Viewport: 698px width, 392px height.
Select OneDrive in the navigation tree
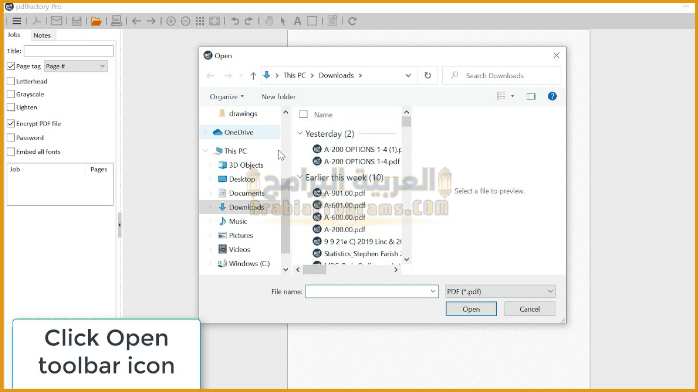click(239, 132)
